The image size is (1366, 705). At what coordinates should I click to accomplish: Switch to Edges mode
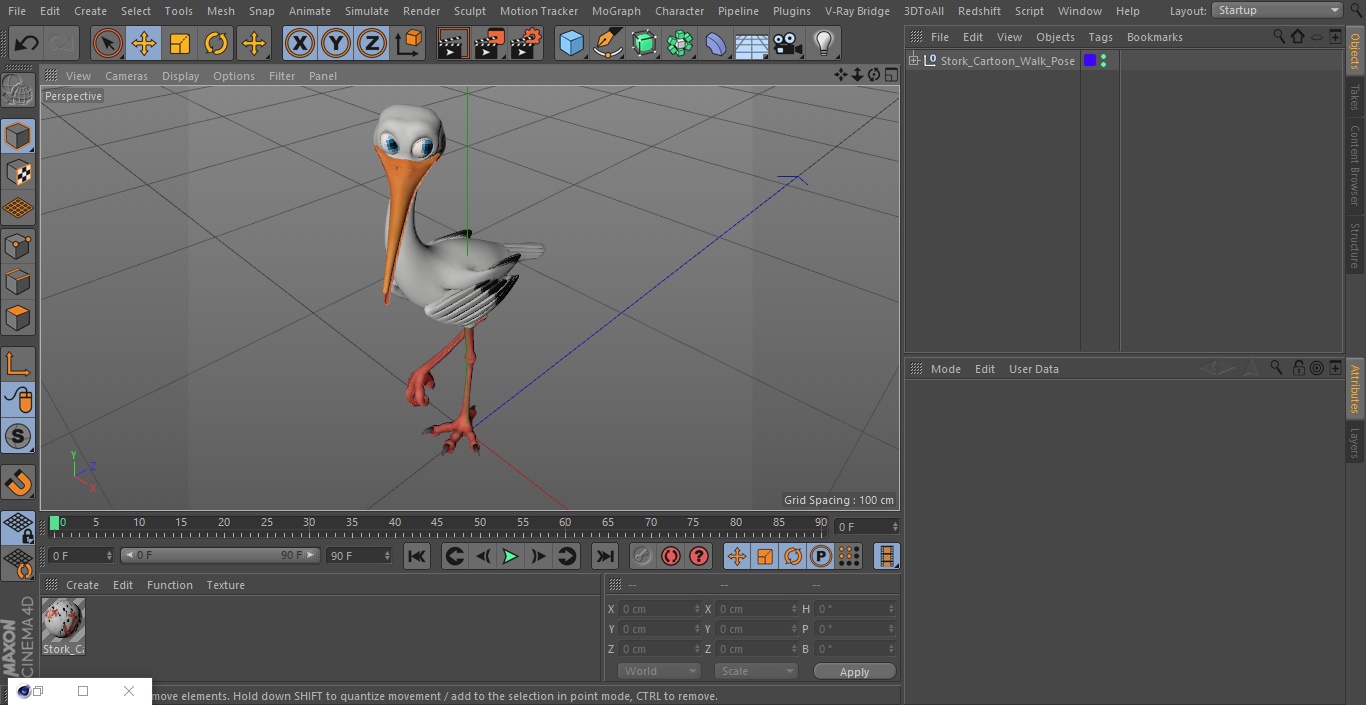click(18, 282)
